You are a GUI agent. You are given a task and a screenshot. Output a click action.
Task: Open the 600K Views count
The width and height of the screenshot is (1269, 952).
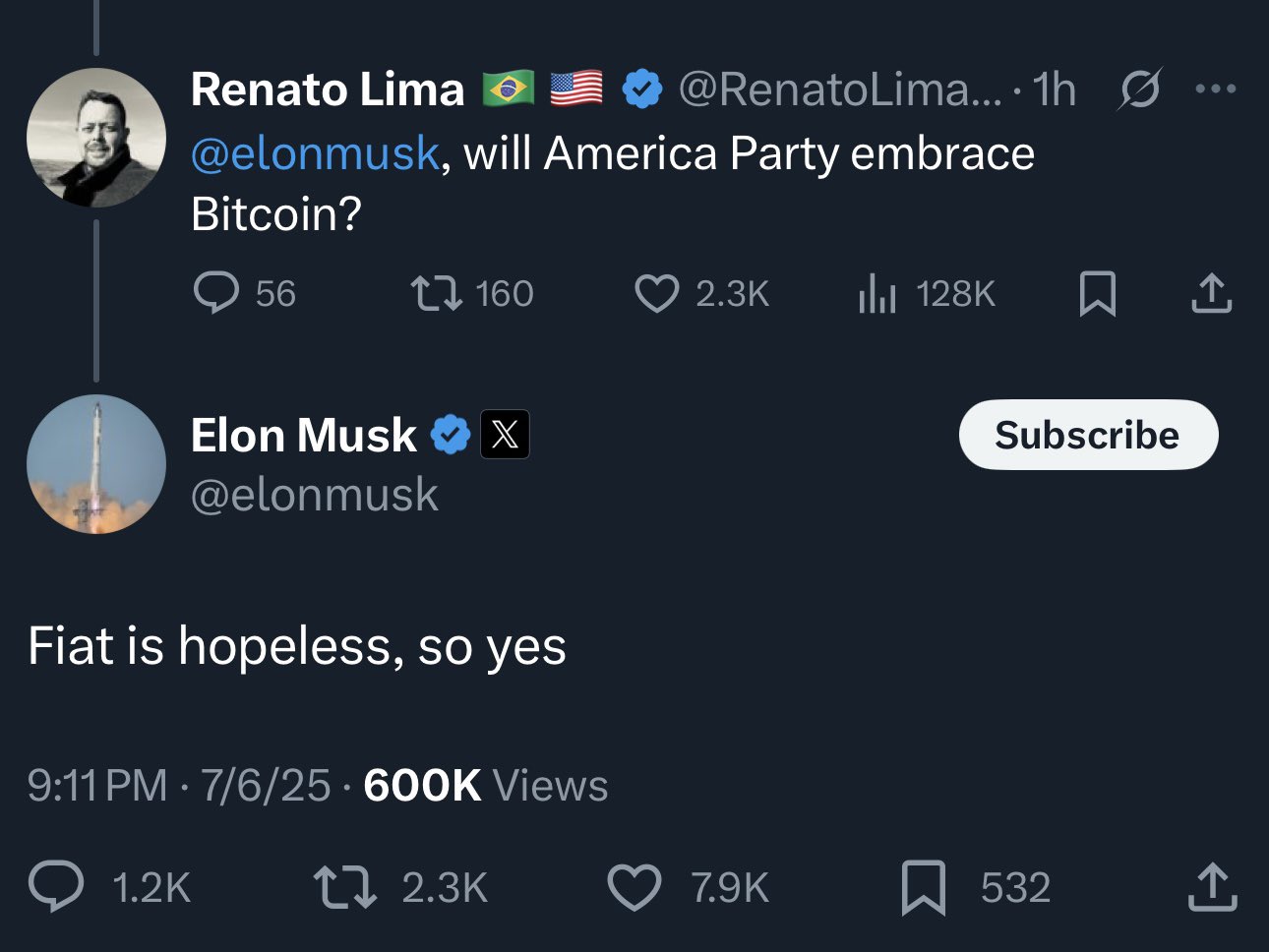485,786
